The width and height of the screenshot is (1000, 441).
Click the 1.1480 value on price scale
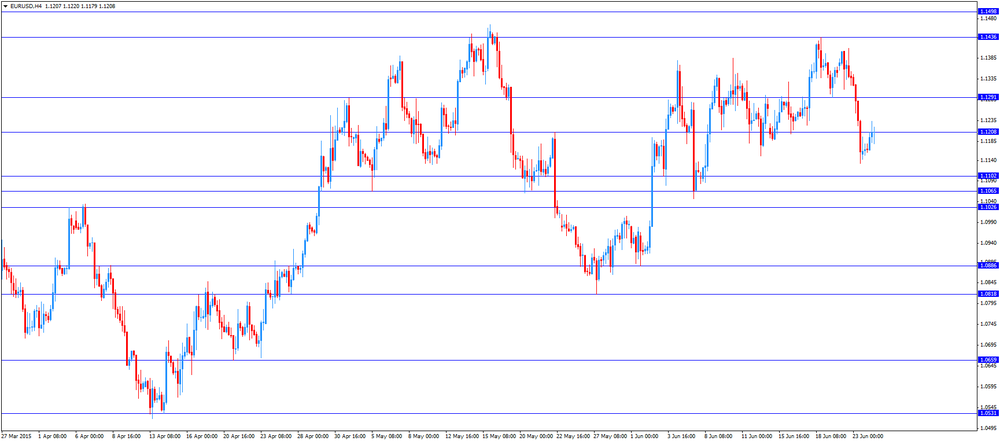[x=988, y=19]
